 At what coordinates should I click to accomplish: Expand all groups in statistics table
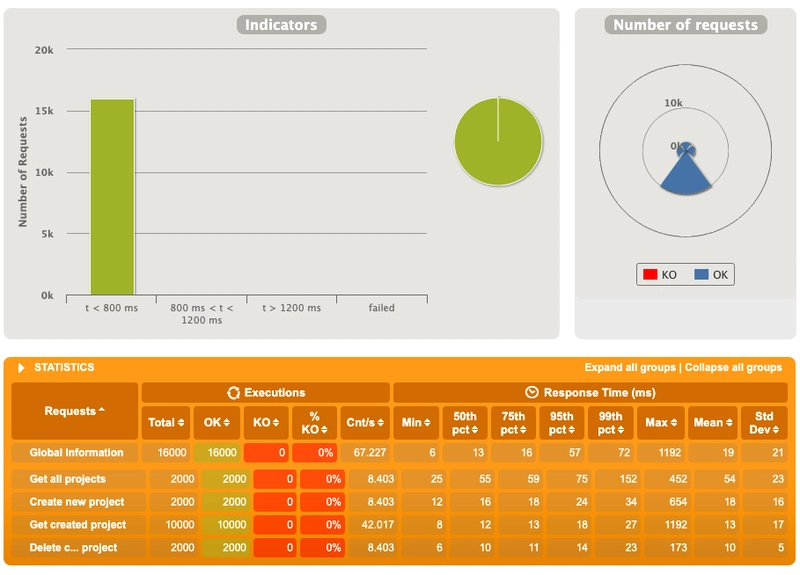tap(630, 368)
